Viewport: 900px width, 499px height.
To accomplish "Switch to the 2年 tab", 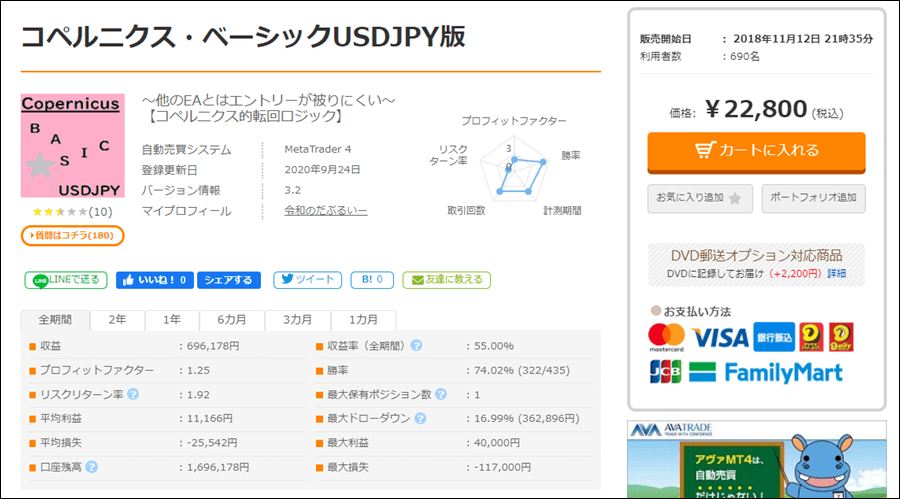I will pyautogui.click(x=117, y=320).
